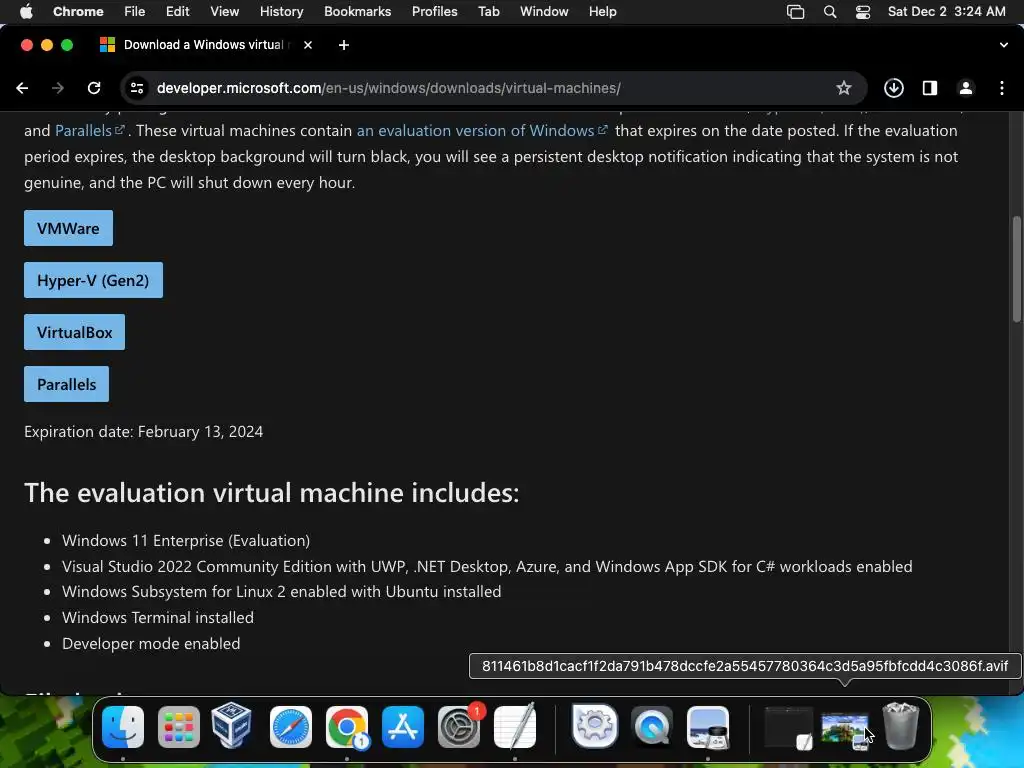Viewport: 1024px width, 768px height.
Task: View site information icon in address bar
Action: (x=136, y=88)
